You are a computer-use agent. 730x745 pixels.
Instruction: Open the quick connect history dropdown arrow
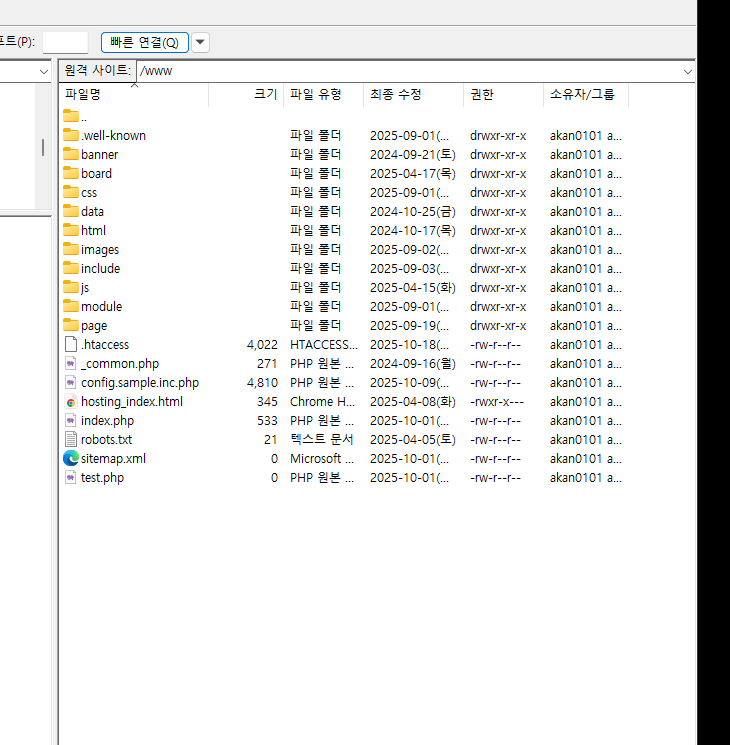coord(200,42)
